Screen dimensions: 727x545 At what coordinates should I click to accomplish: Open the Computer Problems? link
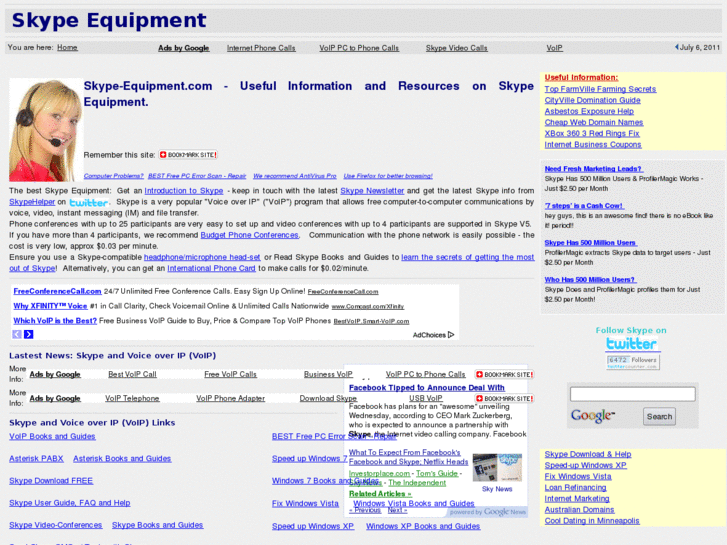114,176
